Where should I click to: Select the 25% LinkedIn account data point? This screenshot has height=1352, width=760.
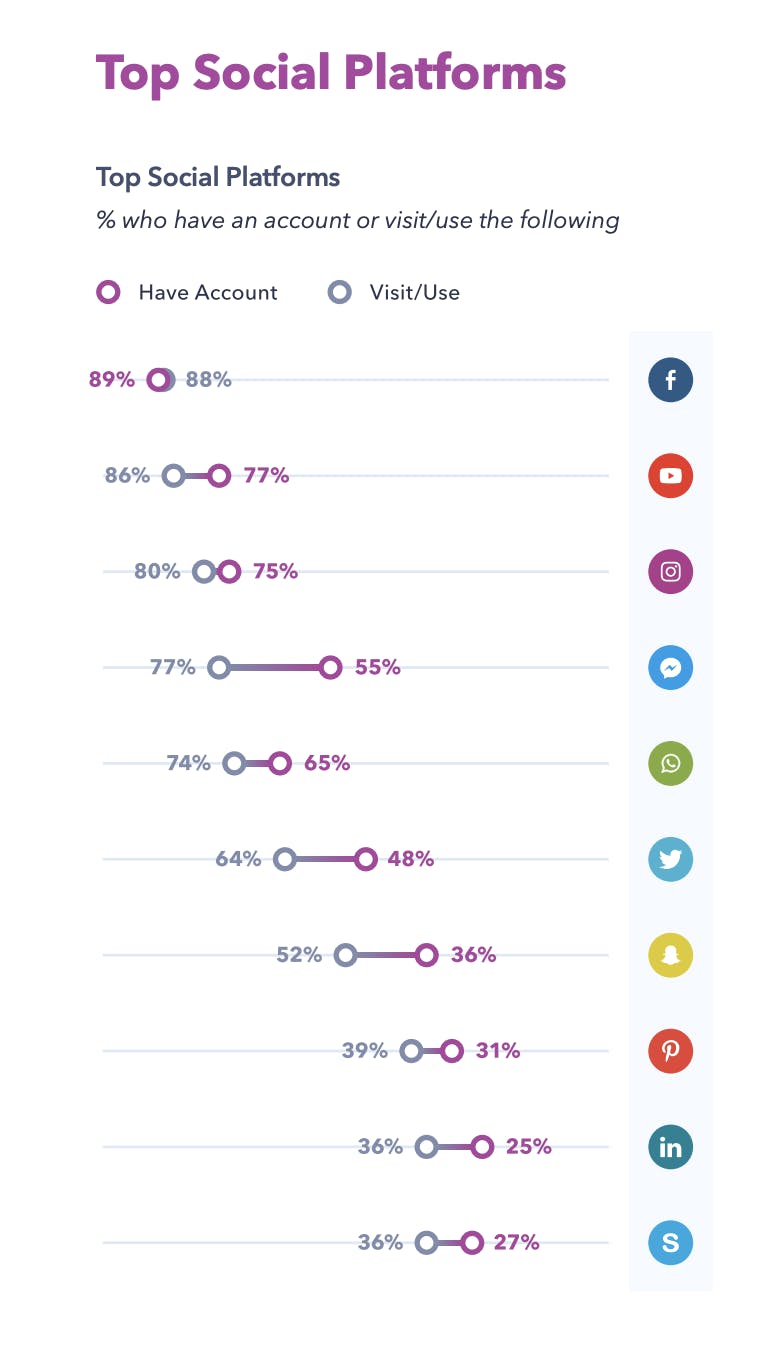coord(482,1147)
